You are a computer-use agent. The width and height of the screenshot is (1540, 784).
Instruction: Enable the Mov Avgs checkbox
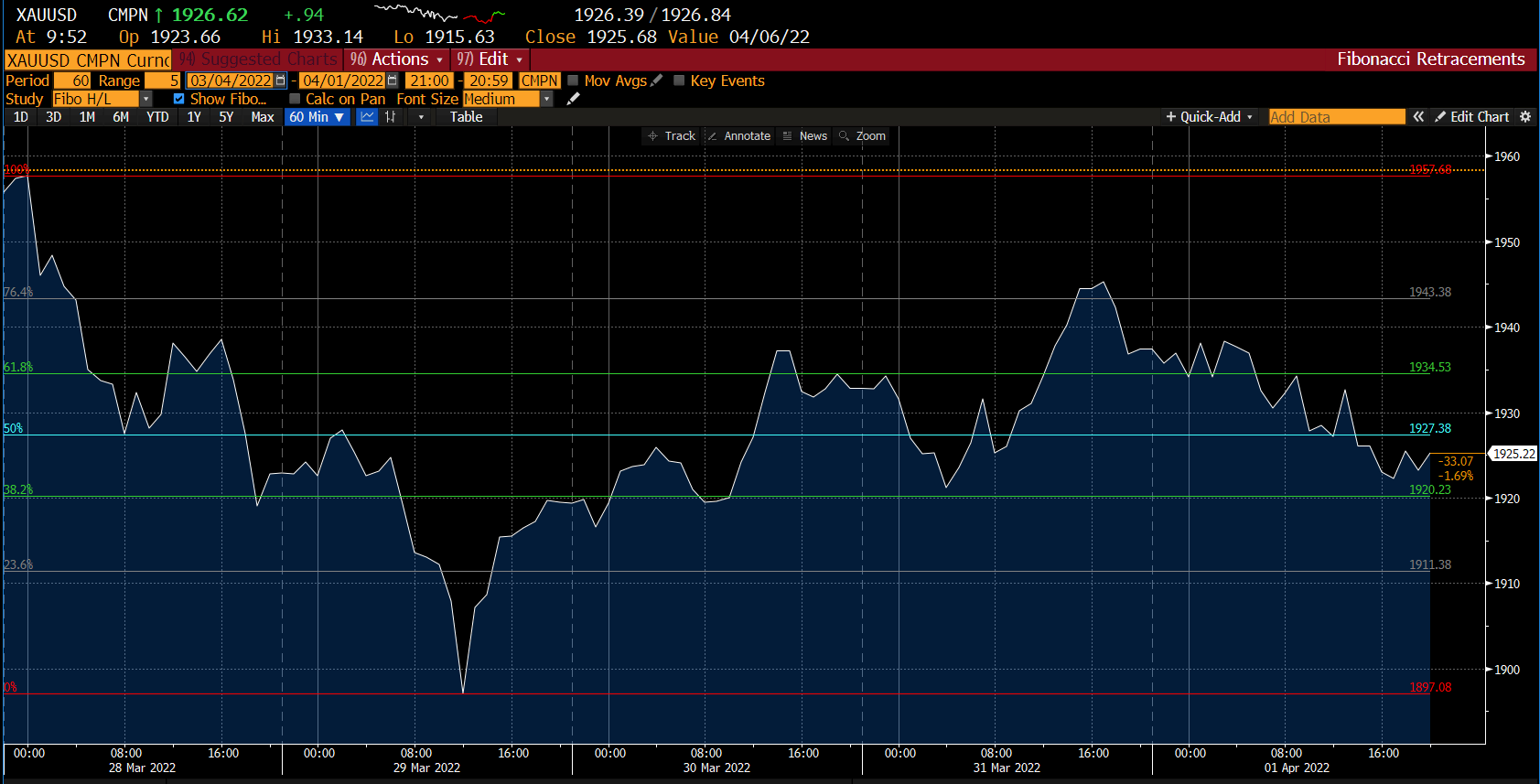point(574,81)
